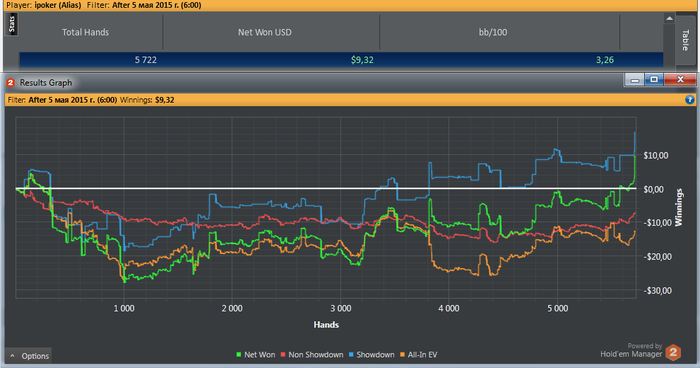Toggle the Net Won legend series
700x368 pixels.
click(x=256, y=355)
